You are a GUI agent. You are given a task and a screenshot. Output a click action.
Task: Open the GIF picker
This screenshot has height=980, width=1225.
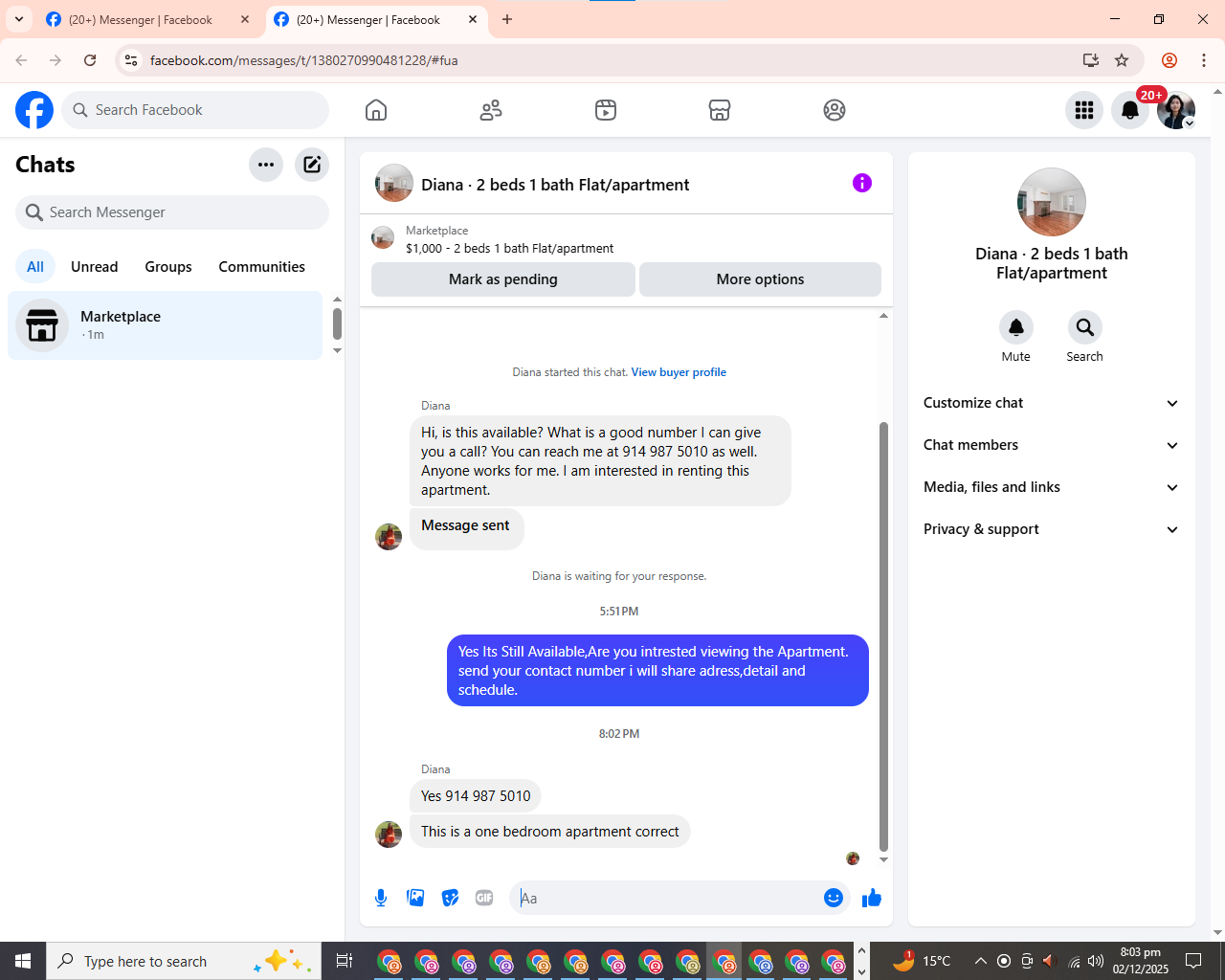[x=484, y=898]
